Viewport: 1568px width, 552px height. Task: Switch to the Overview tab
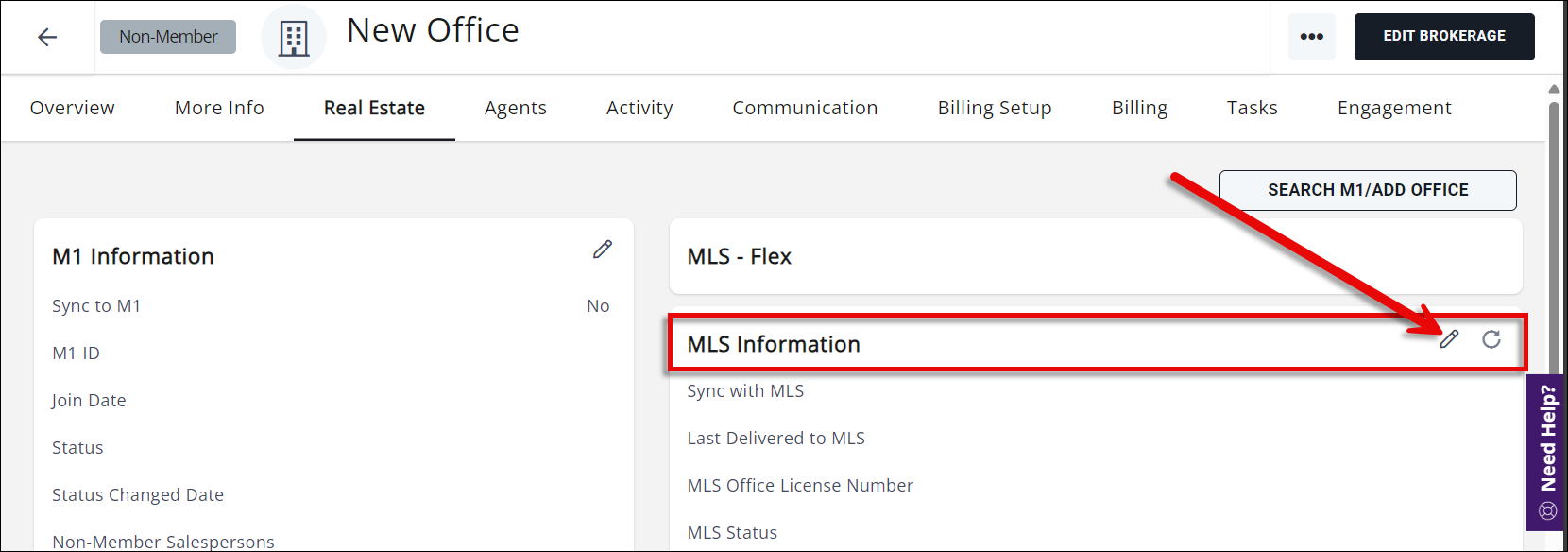73,108
